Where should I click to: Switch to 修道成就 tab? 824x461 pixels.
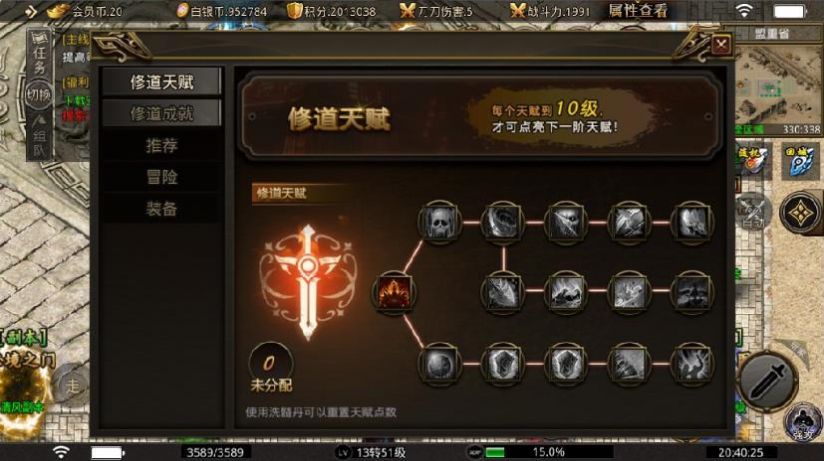(x=162, y=113)
